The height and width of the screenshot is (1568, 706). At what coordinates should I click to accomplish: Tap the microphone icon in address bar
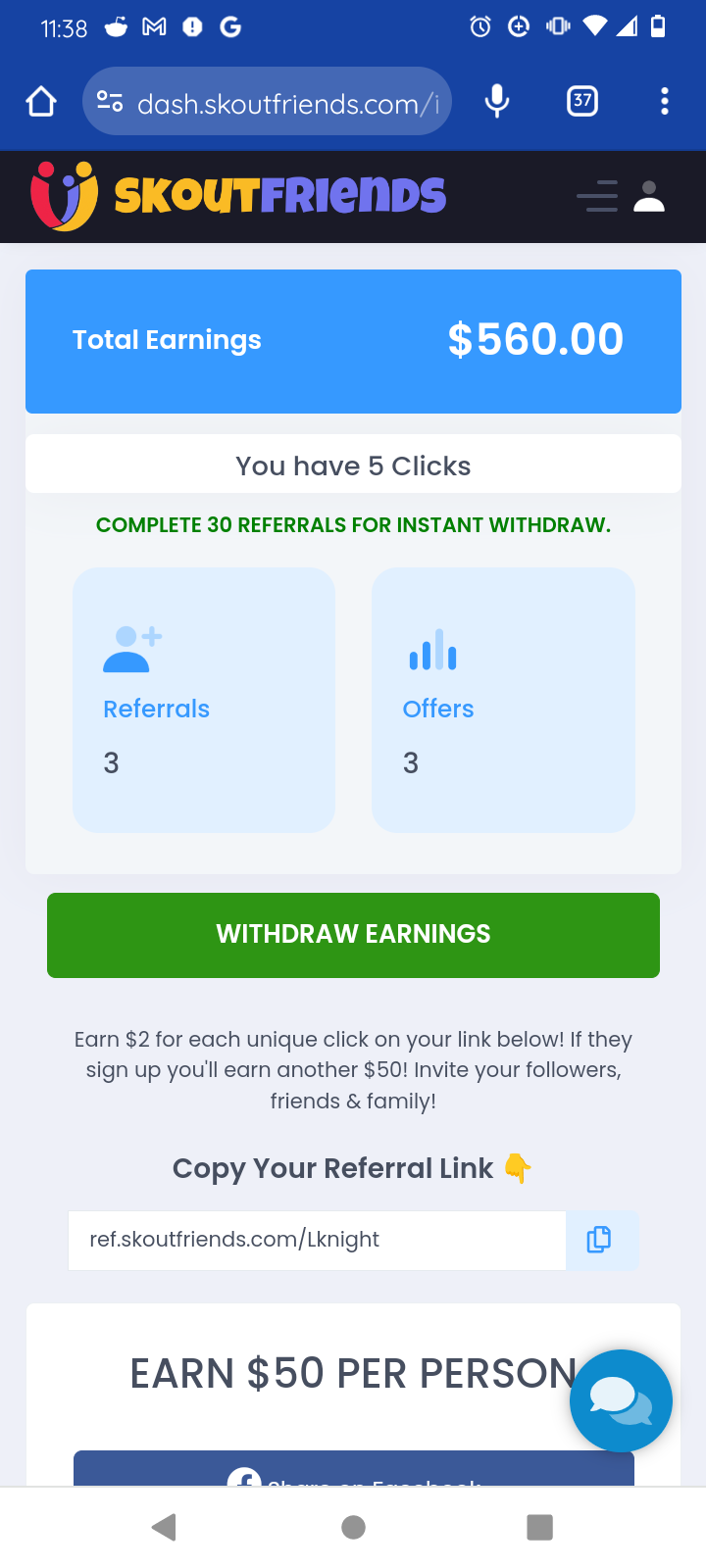click(497, 100)
